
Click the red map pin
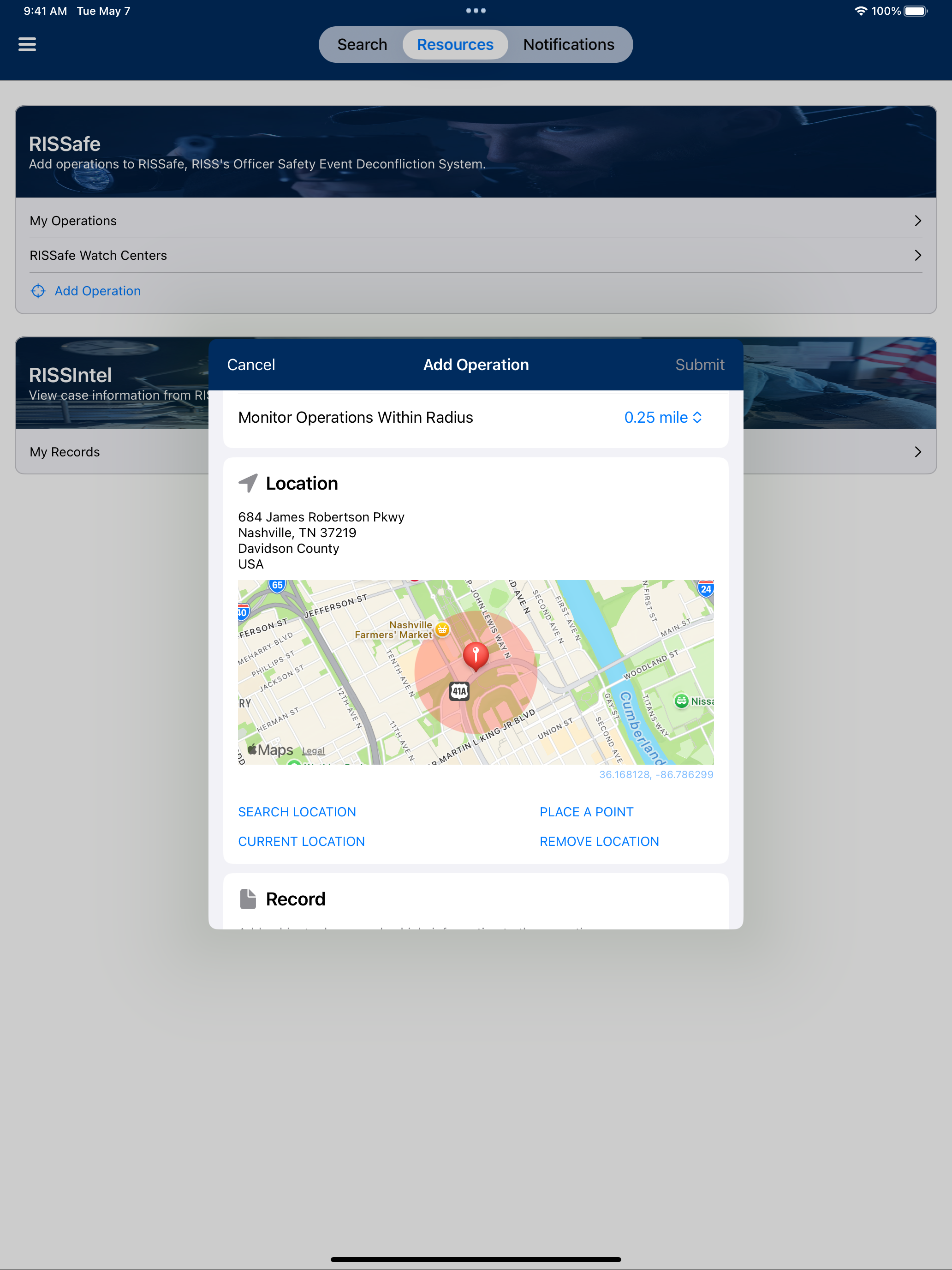click(x=476, y=656)
